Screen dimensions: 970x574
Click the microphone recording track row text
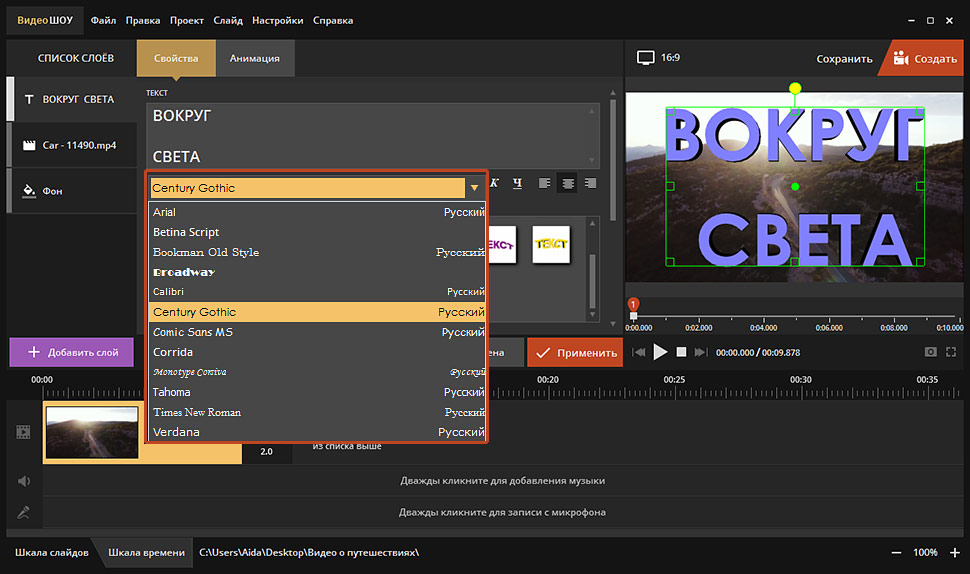(502, 512)
